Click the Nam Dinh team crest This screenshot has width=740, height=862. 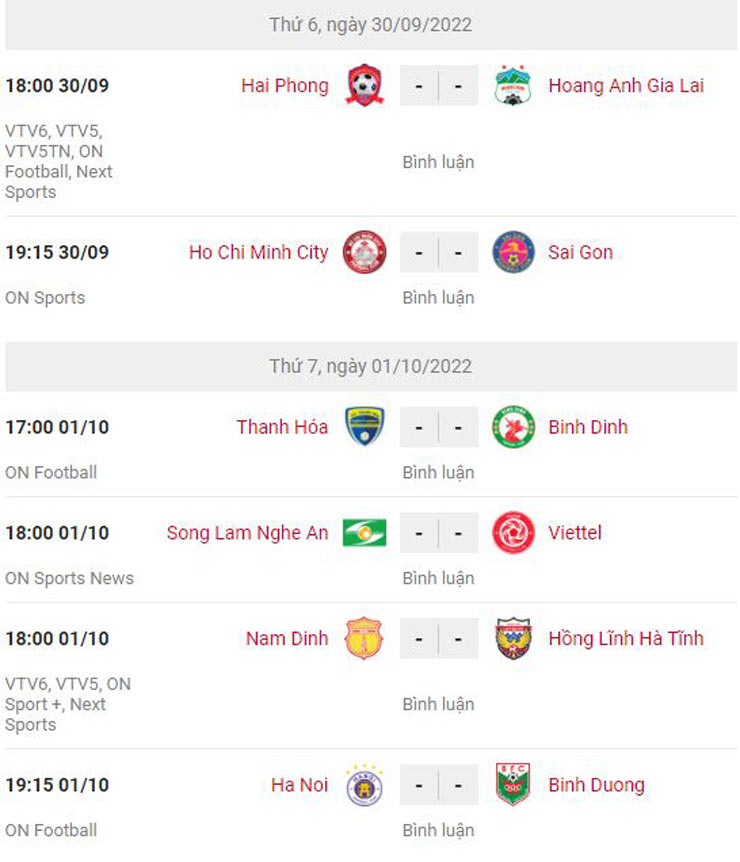364,639
